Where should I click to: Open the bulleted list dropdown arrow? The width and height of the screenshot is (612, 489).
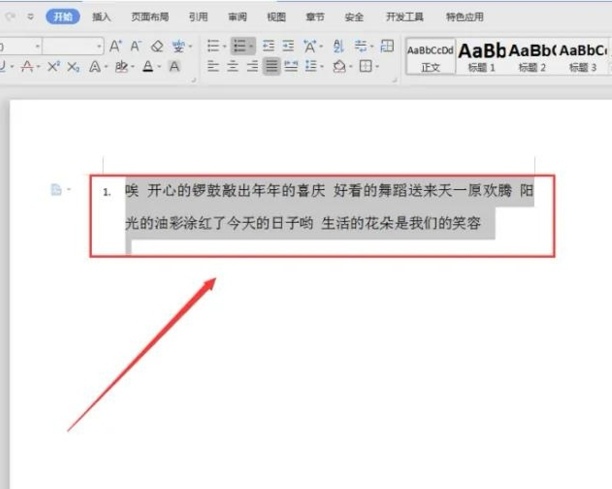[x=224, y=46]
